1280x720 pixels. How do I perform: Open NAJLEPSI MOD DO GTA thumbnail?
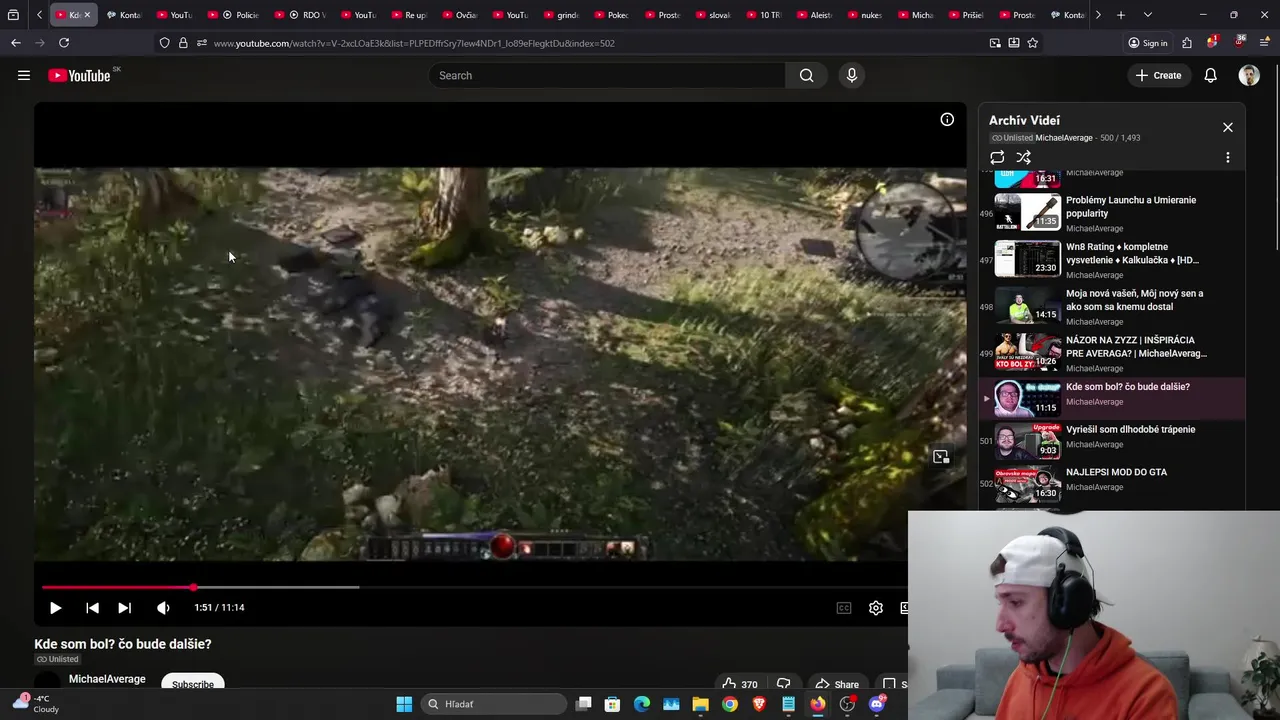pos(1027,484)
